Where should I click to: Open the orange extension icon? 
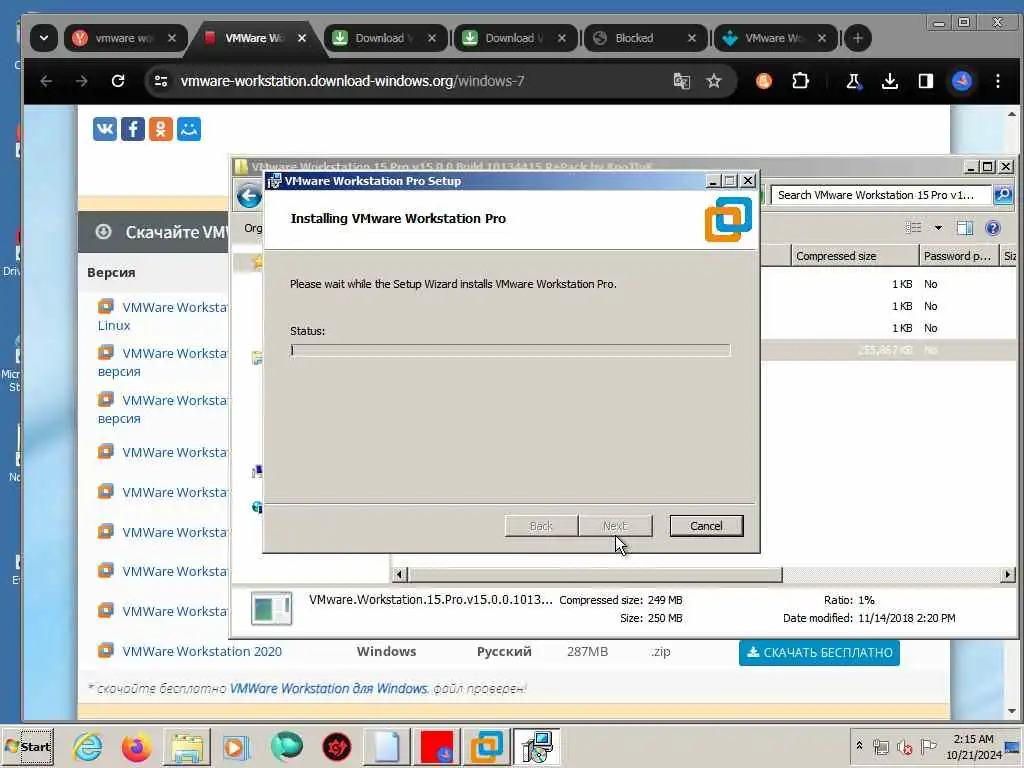pos(763,81)
